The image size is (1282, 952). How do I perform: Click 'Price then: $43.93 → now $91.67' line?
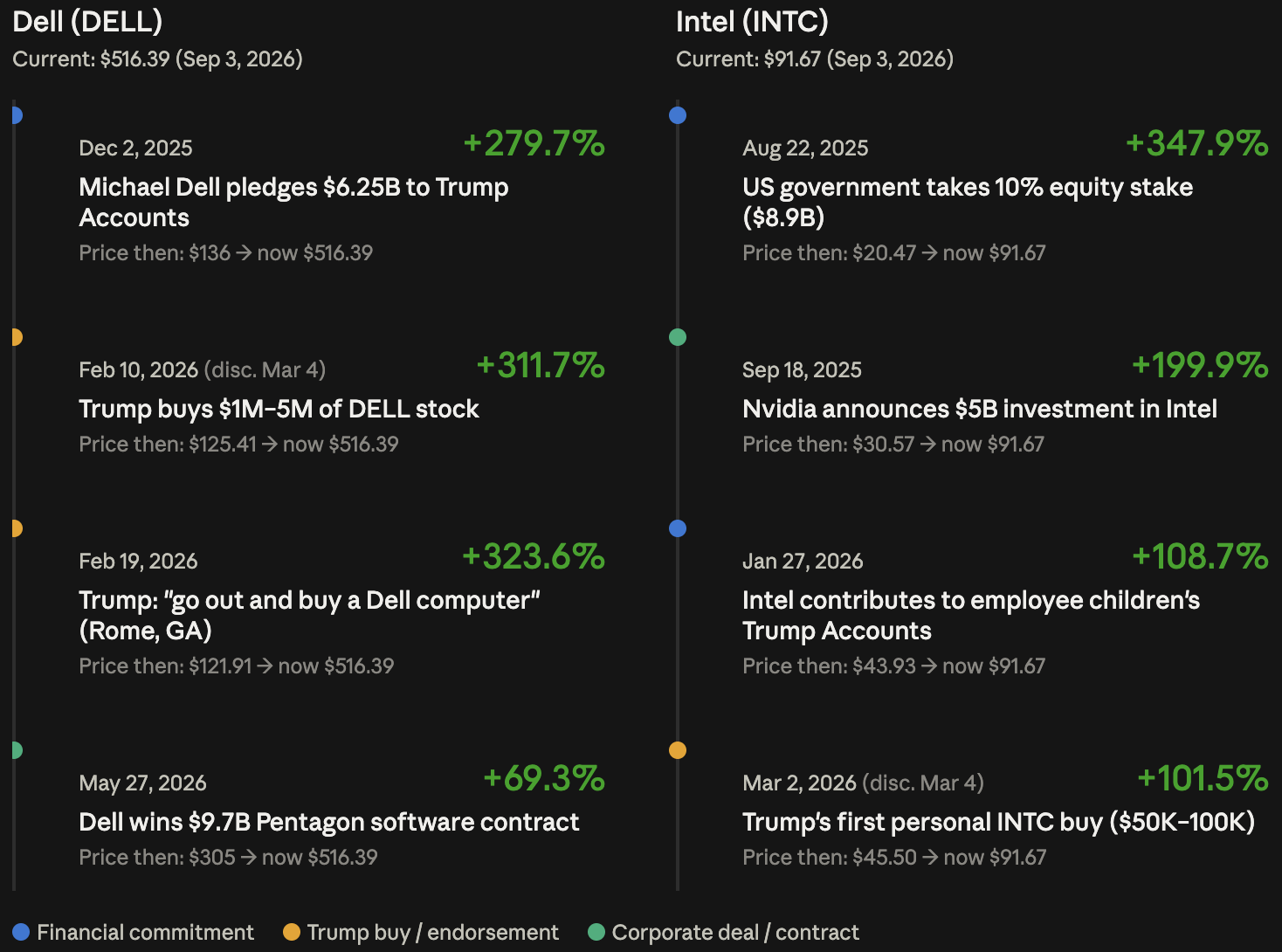coord(893,666)
